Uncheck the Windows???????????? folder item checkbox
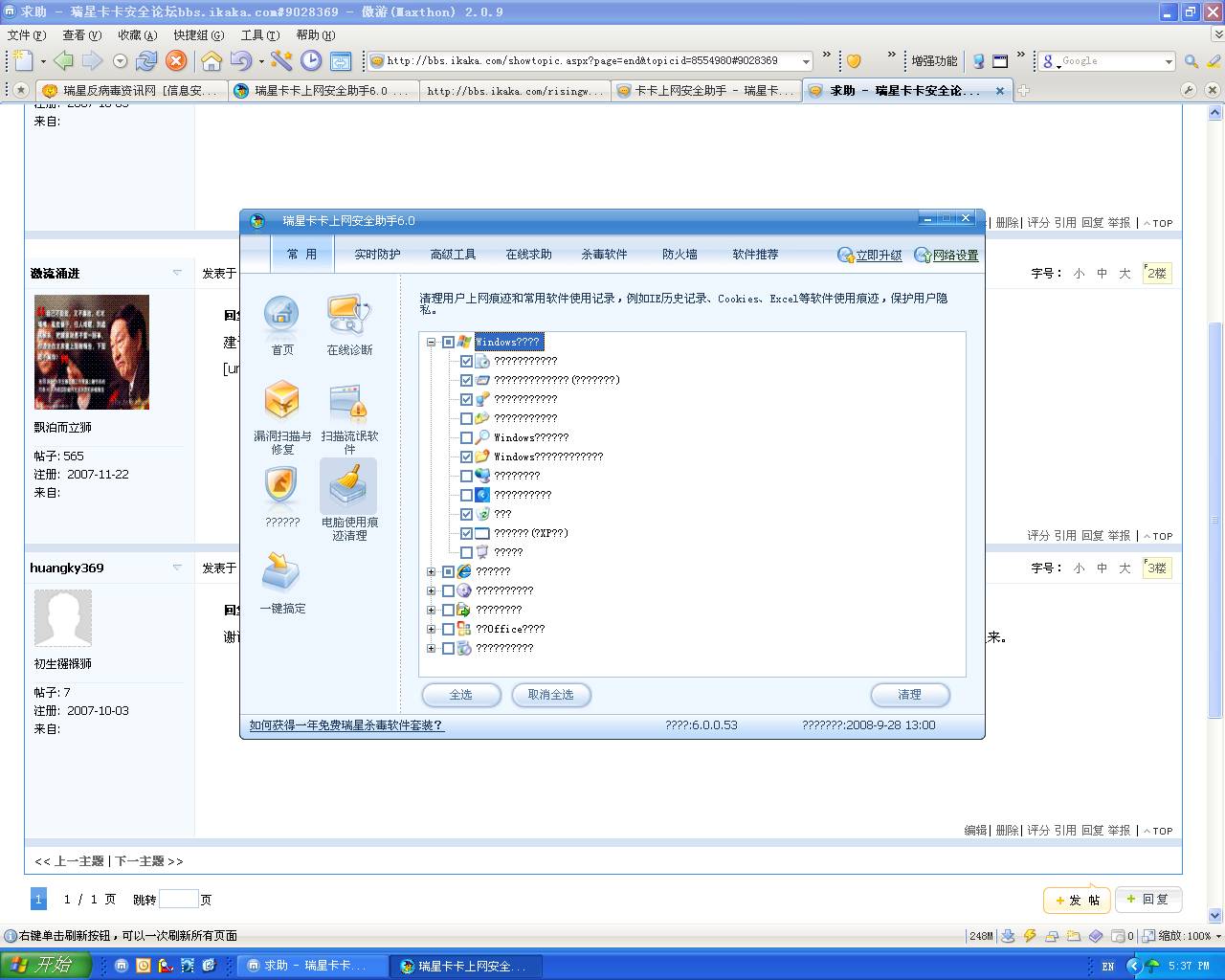 [466, 457]
